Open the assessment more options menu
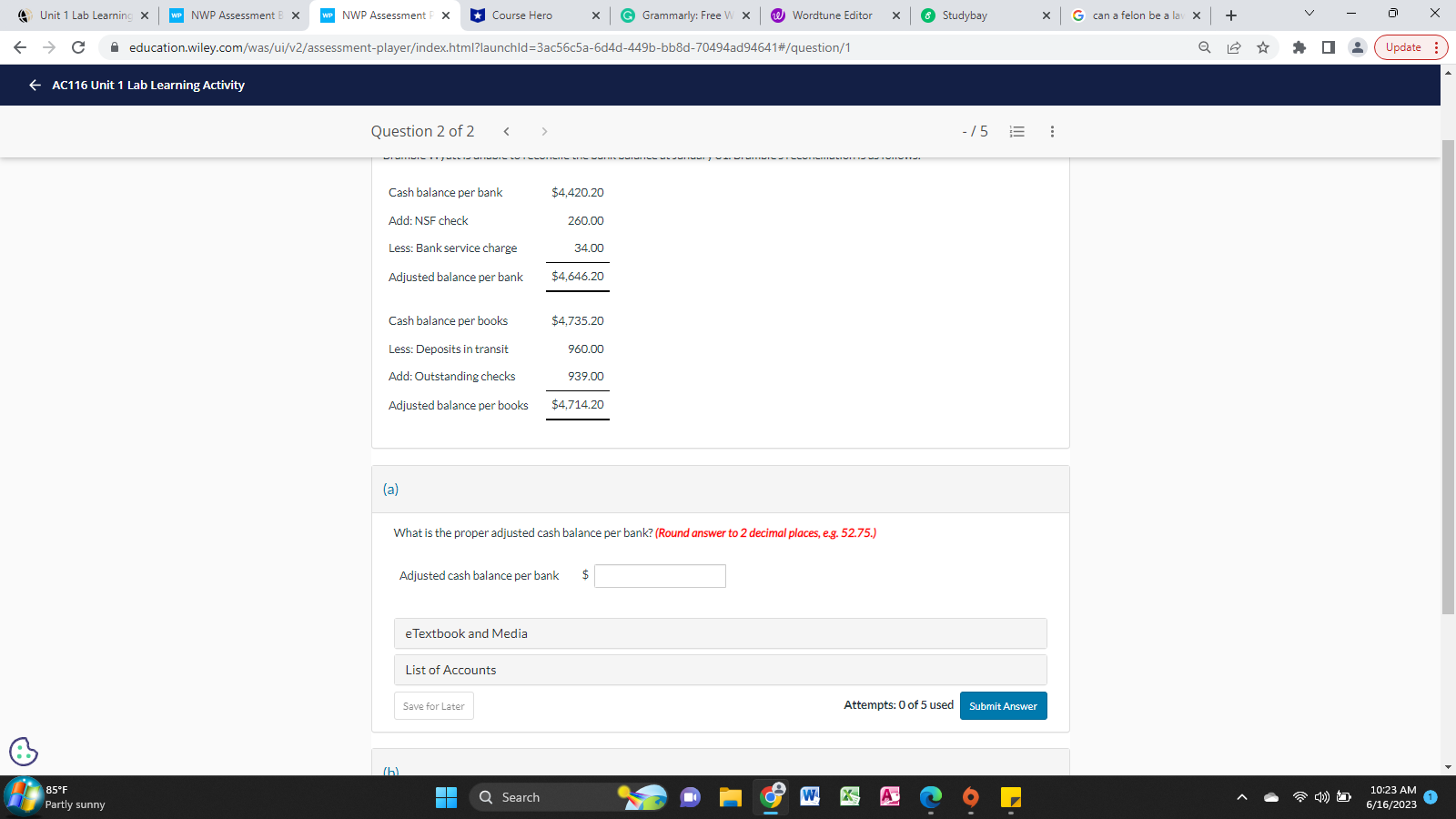 [x=1053, y=131]
